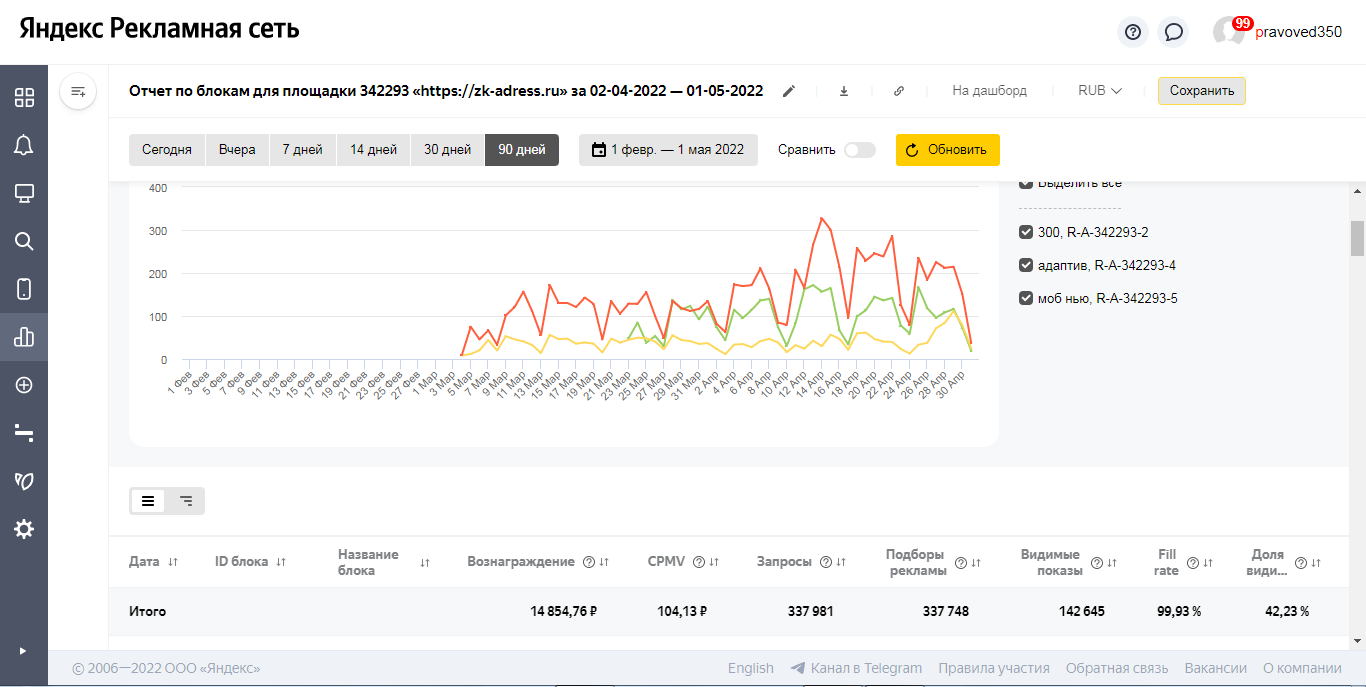This screenshot has height=687, width=1366.
Task: Open the RUB currency dropdown
Action: (1099, 91)
